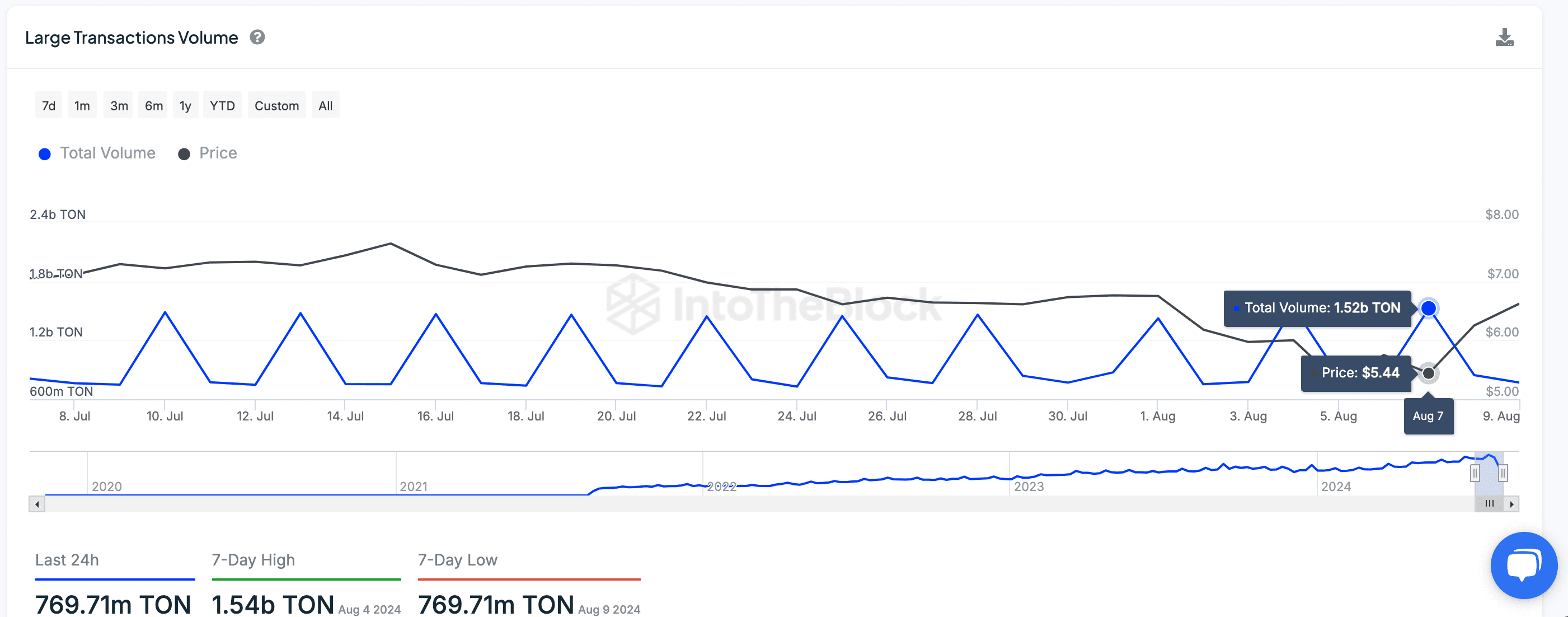
Task: Click the navigator right scroll arrow
Action: pyautogui.click(x=1511, y=504)
